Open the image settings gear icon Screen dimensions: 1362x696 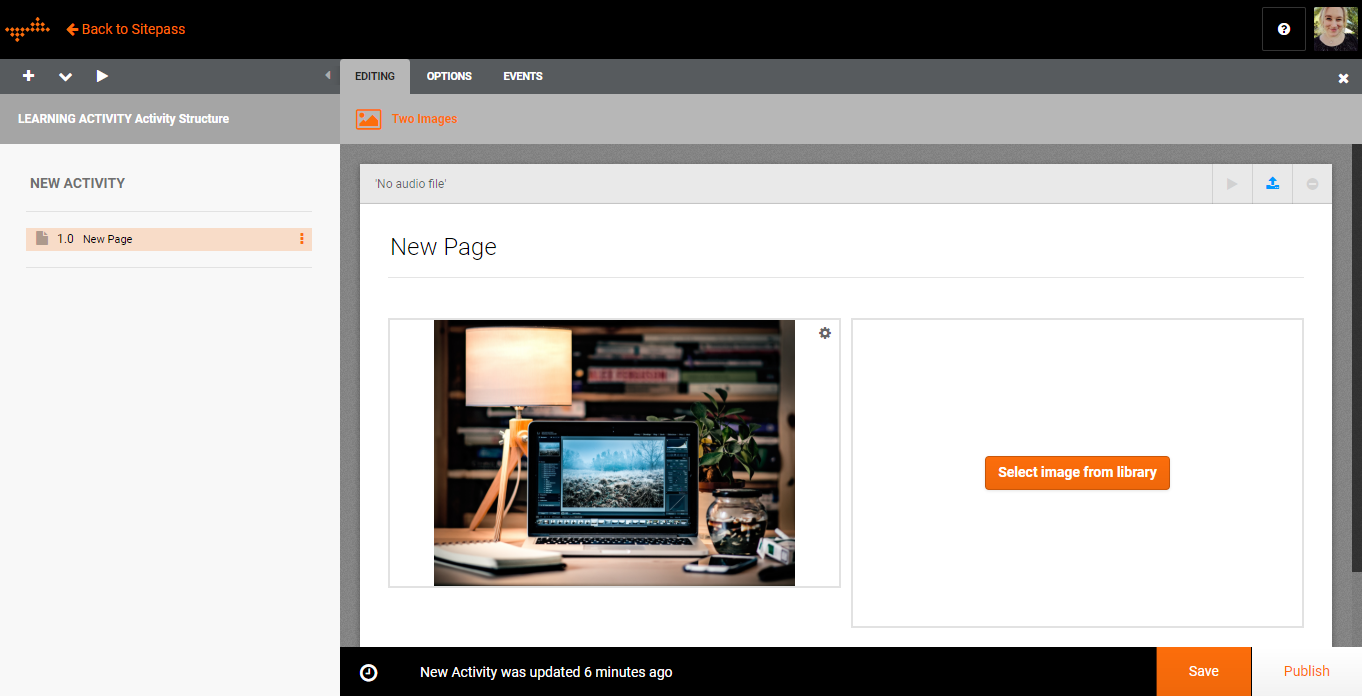[825, 333]
